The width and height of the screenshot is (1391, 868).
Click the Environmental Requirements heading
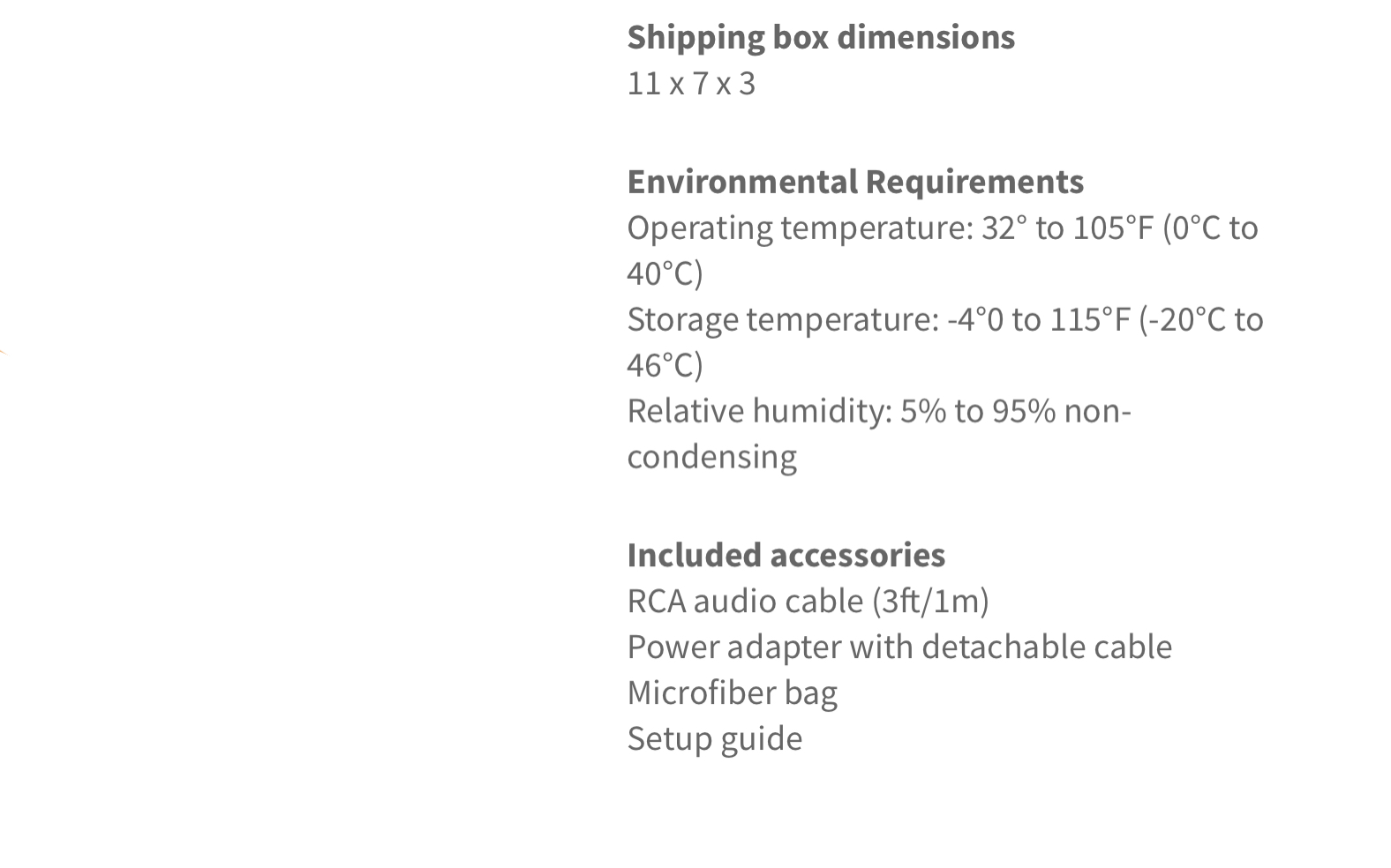click(x=855, y=182)
